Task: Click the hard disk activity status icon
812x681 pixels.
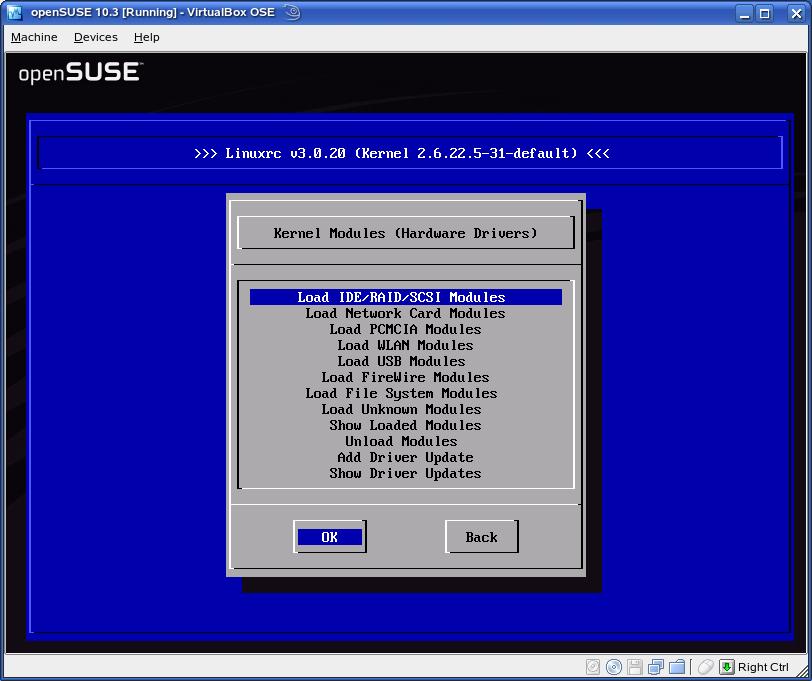Action: (593, 666)
